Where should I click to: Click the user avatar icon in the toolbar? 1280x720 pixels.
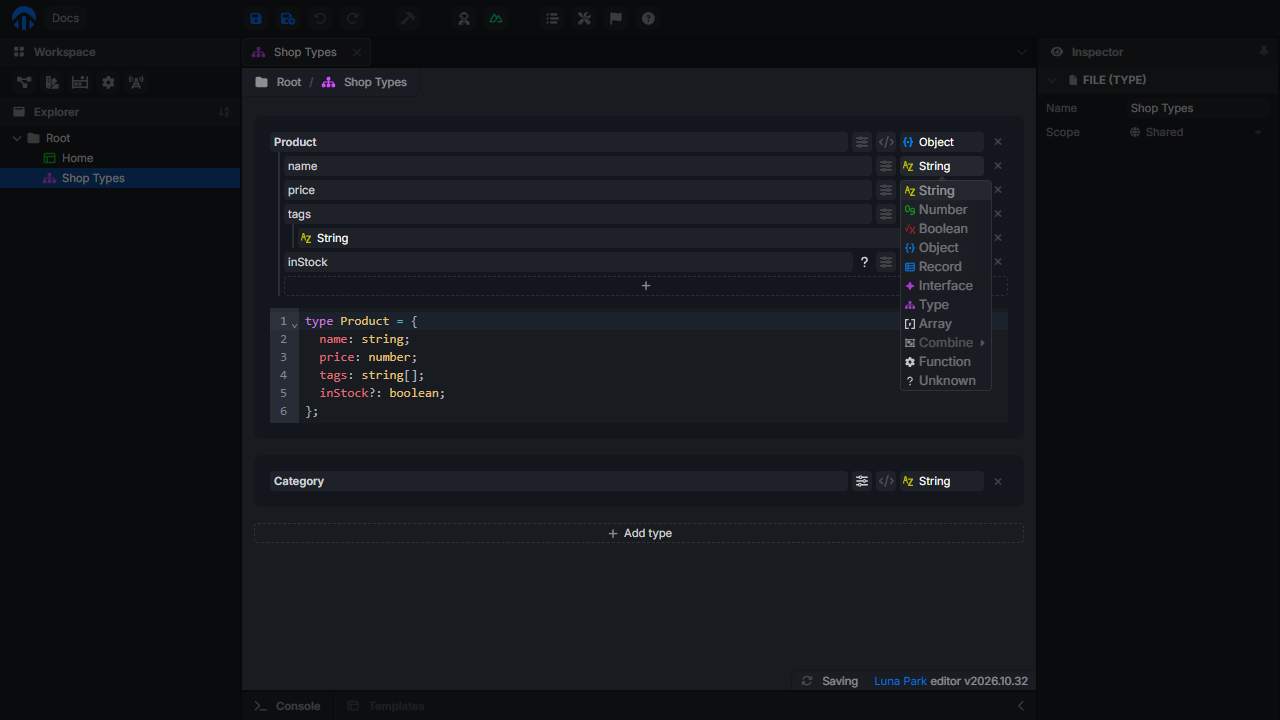click(464, 18)
